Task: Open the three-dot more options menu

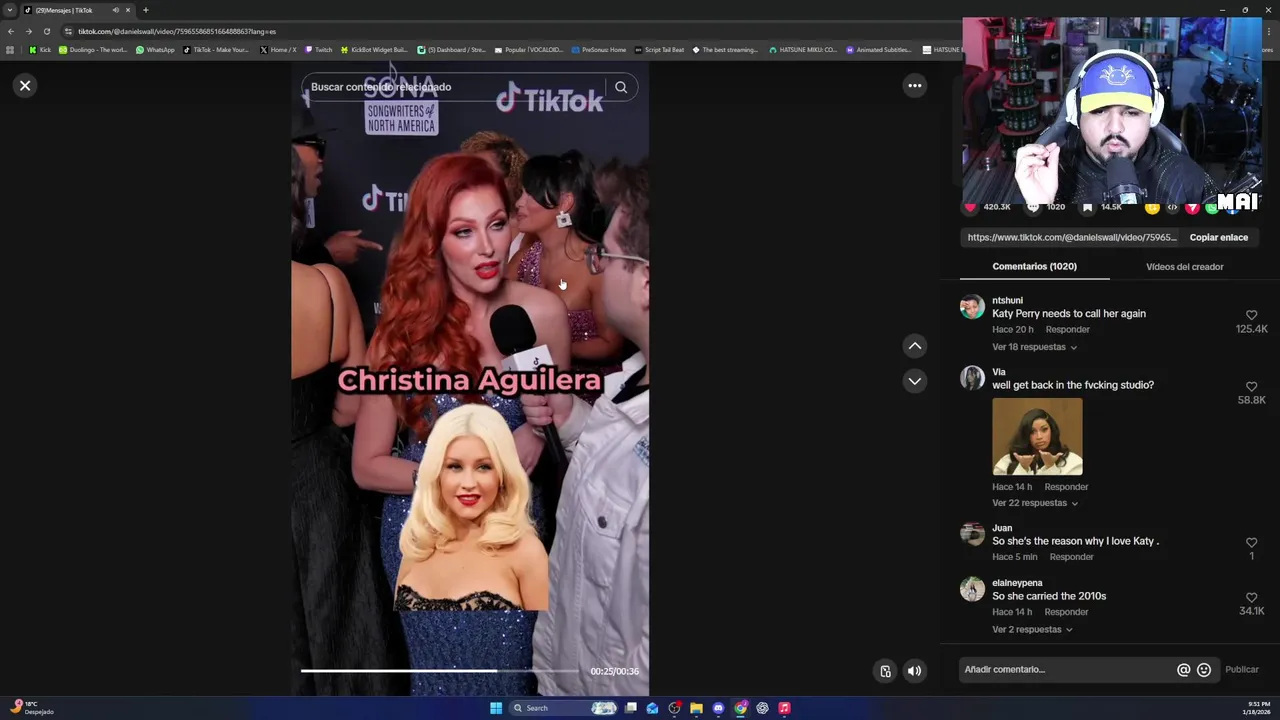Action: (x=914, y=85)
